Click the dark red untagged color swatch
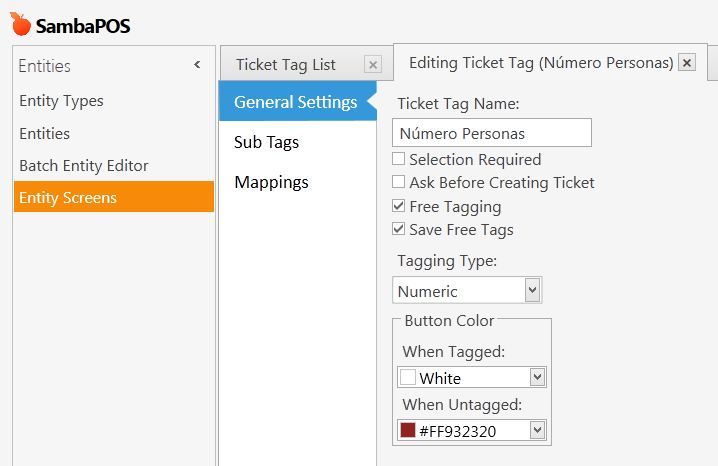 tap(408, 430)
